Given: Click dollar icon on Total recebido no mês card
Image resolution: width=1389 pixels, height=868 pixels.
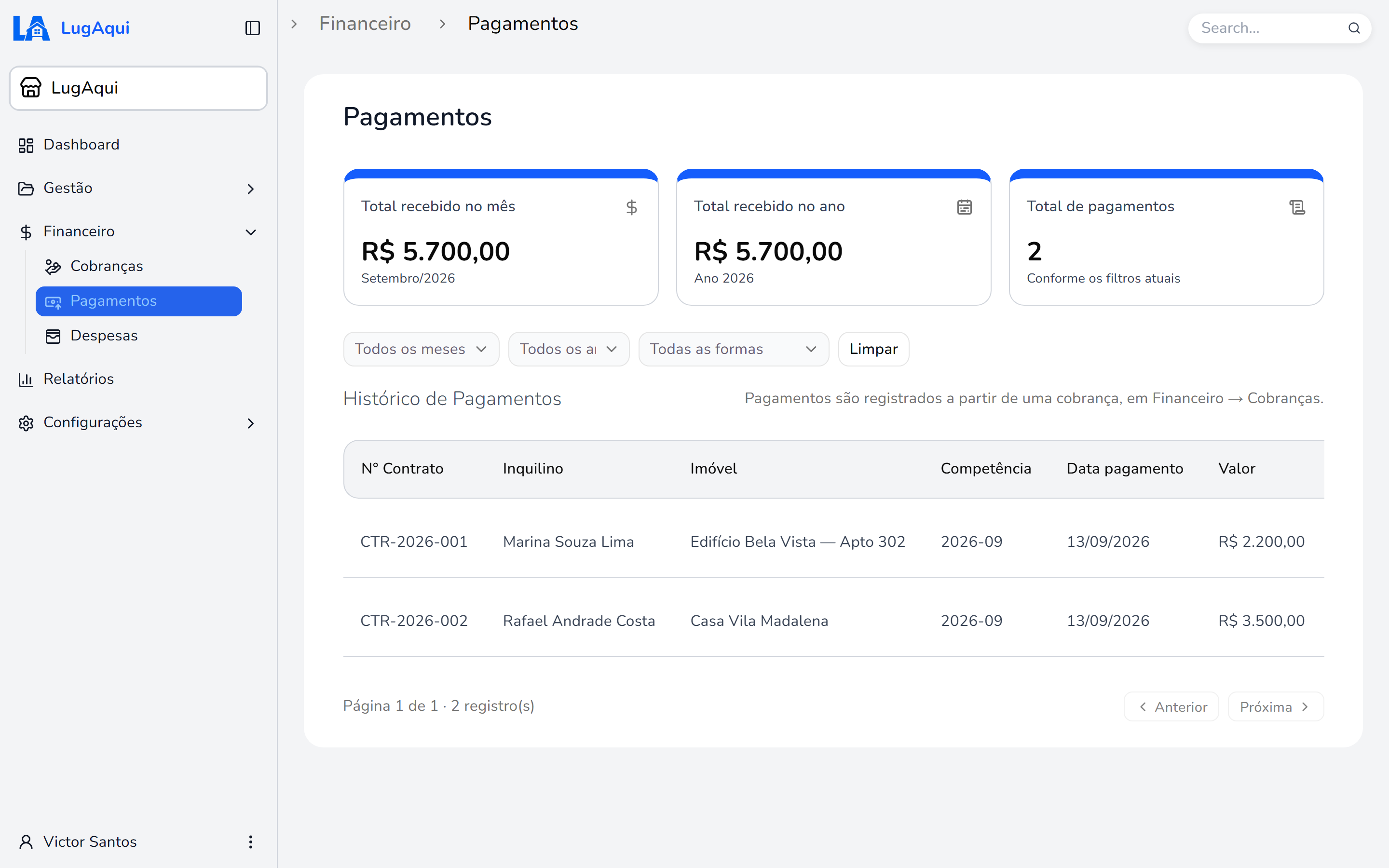Looking at the screenshot, I should [631, 207].
